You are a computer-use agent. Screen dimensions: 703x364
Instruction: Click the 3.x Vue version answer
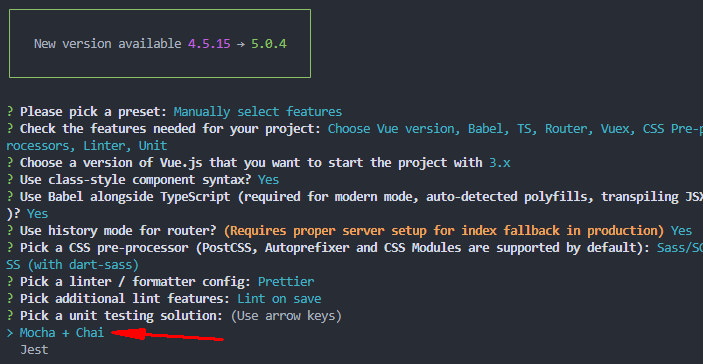pyautogui.click(x=500, y=163)
